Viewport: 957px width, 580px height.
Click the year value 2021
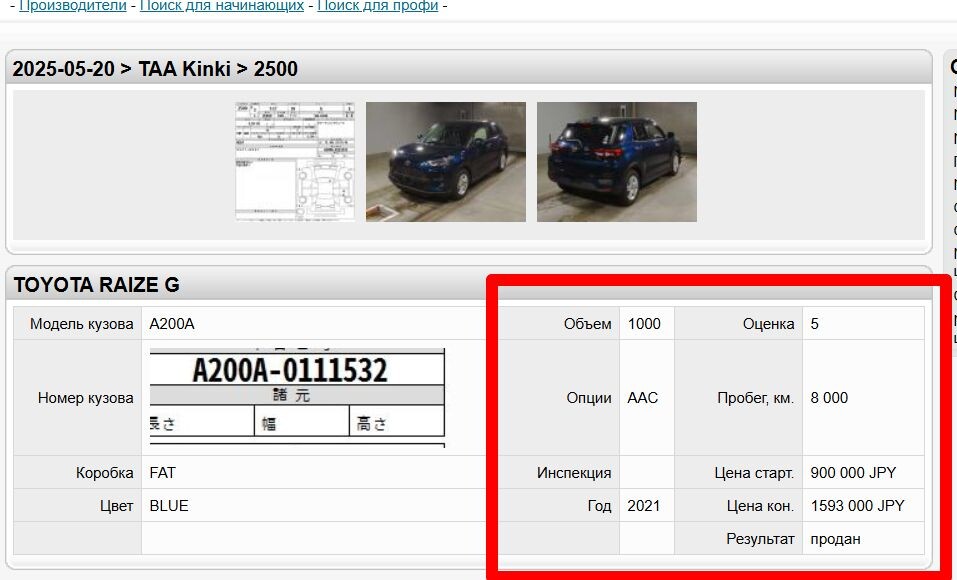point(643,506)
